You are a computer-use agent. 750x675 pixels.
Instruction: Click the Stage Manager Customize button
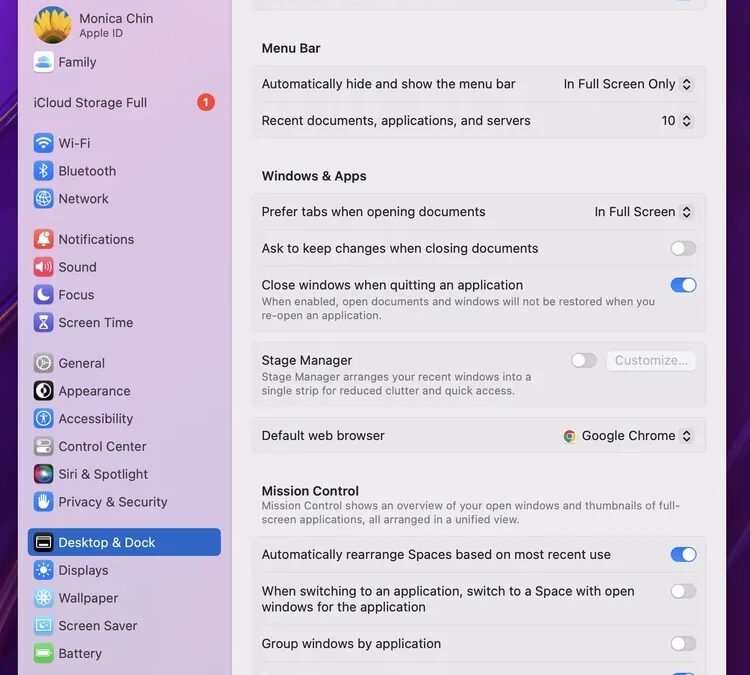click(651, 360)
